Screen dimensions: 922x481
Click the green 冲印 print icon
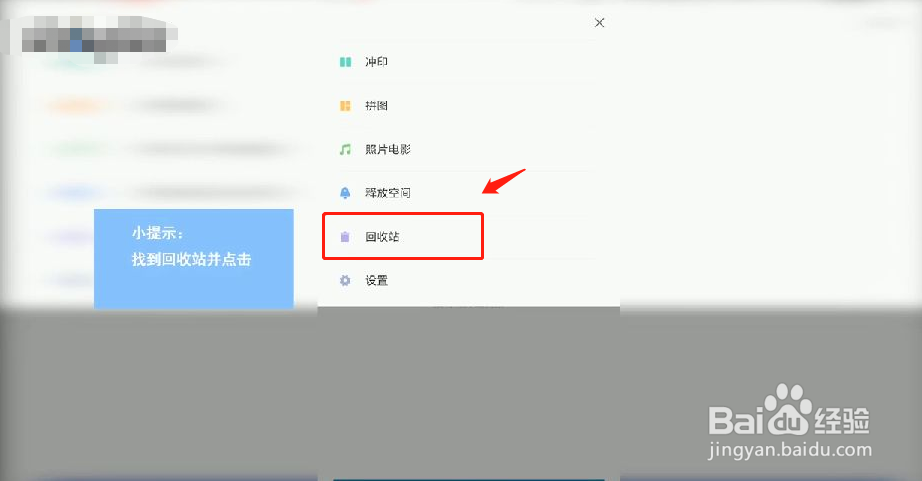click(345, 62)
